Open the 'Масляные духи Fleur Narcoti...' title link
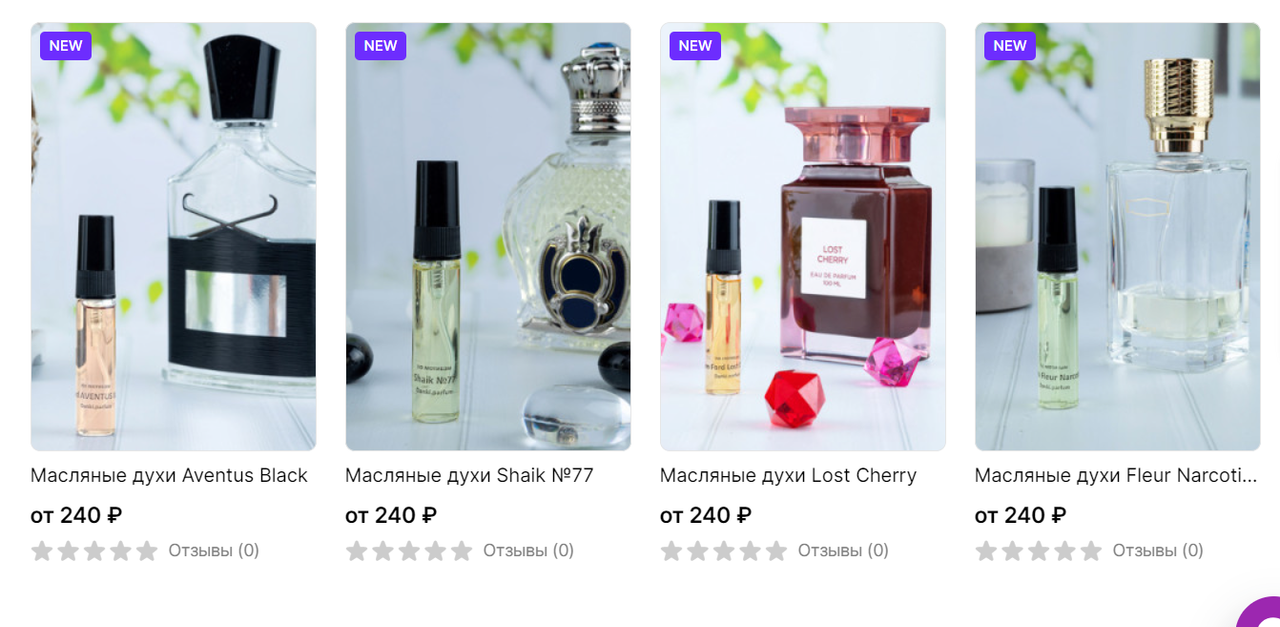The height and width of the screenshot is (627, 1280). (x=1116, y=476)
